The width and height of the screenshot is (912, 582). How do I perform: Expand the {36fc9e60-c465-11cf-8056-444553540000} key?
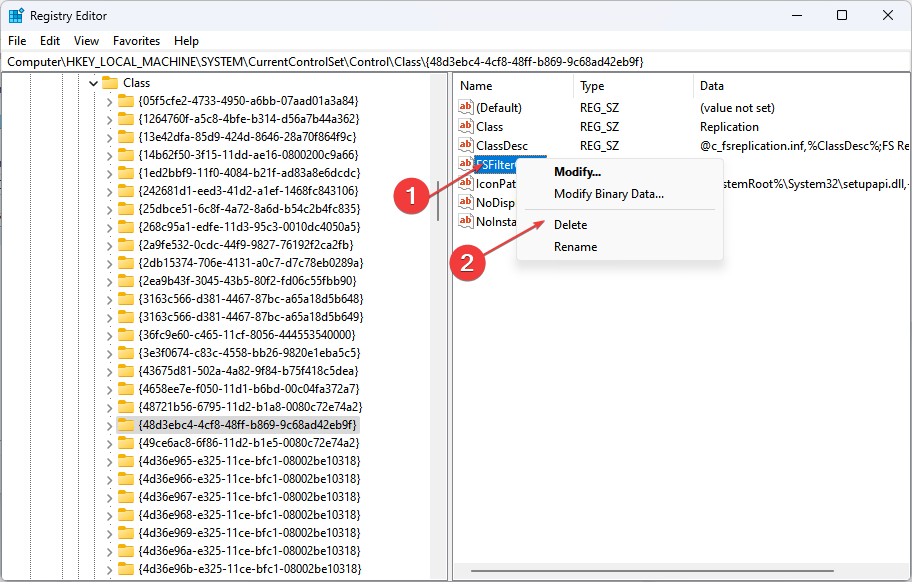tap(110, 335)
